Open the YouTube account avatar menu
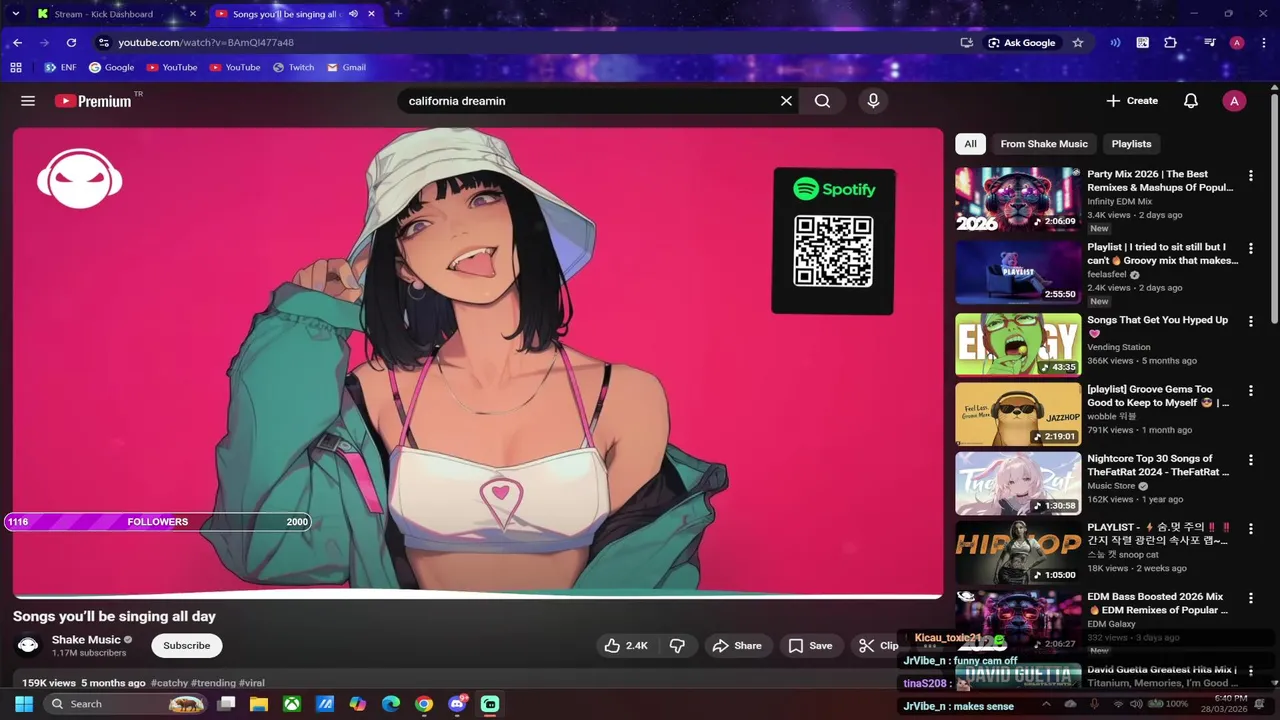This screenshot has height=720, width=1280. coord(1234,101)
